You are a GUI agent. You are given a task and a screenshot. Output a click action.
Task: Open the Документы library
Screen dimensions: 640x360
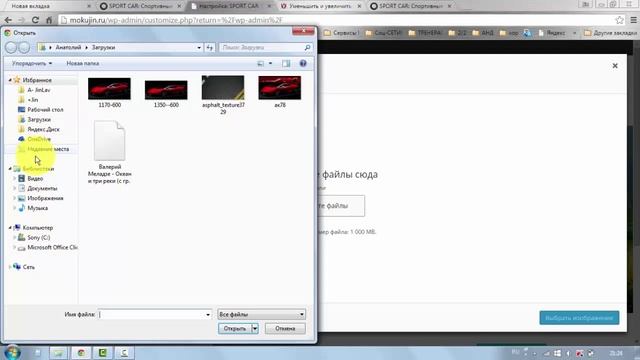pyautogui.click(x=42, y=188)
